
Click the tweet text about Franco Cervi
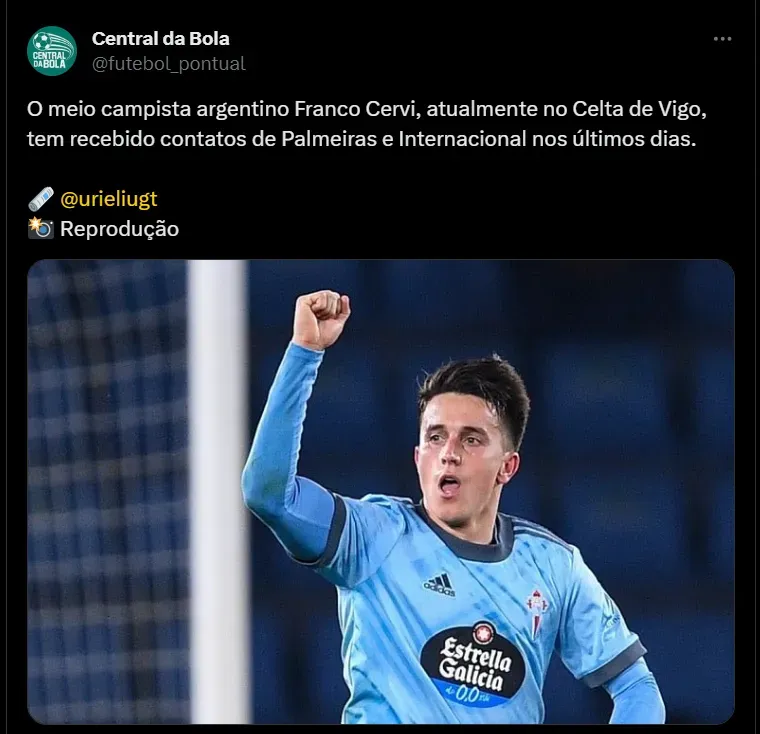(x=366, y=124)
